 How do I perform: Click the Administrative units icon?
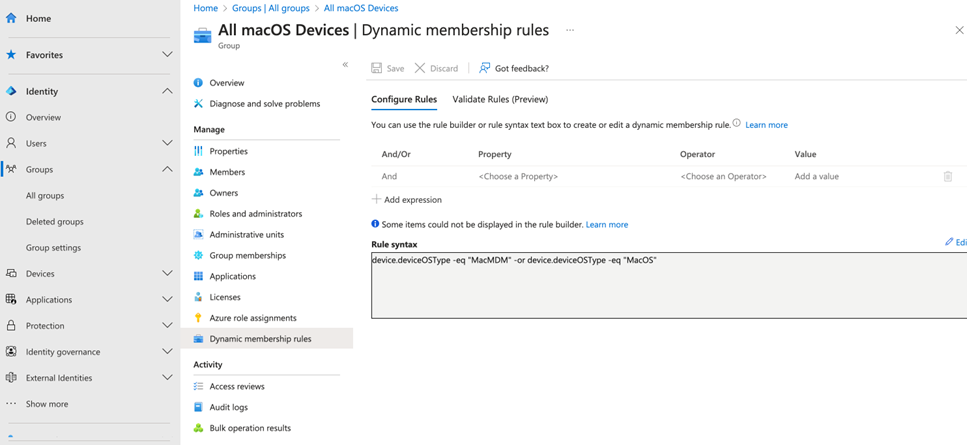pos(198,235)
